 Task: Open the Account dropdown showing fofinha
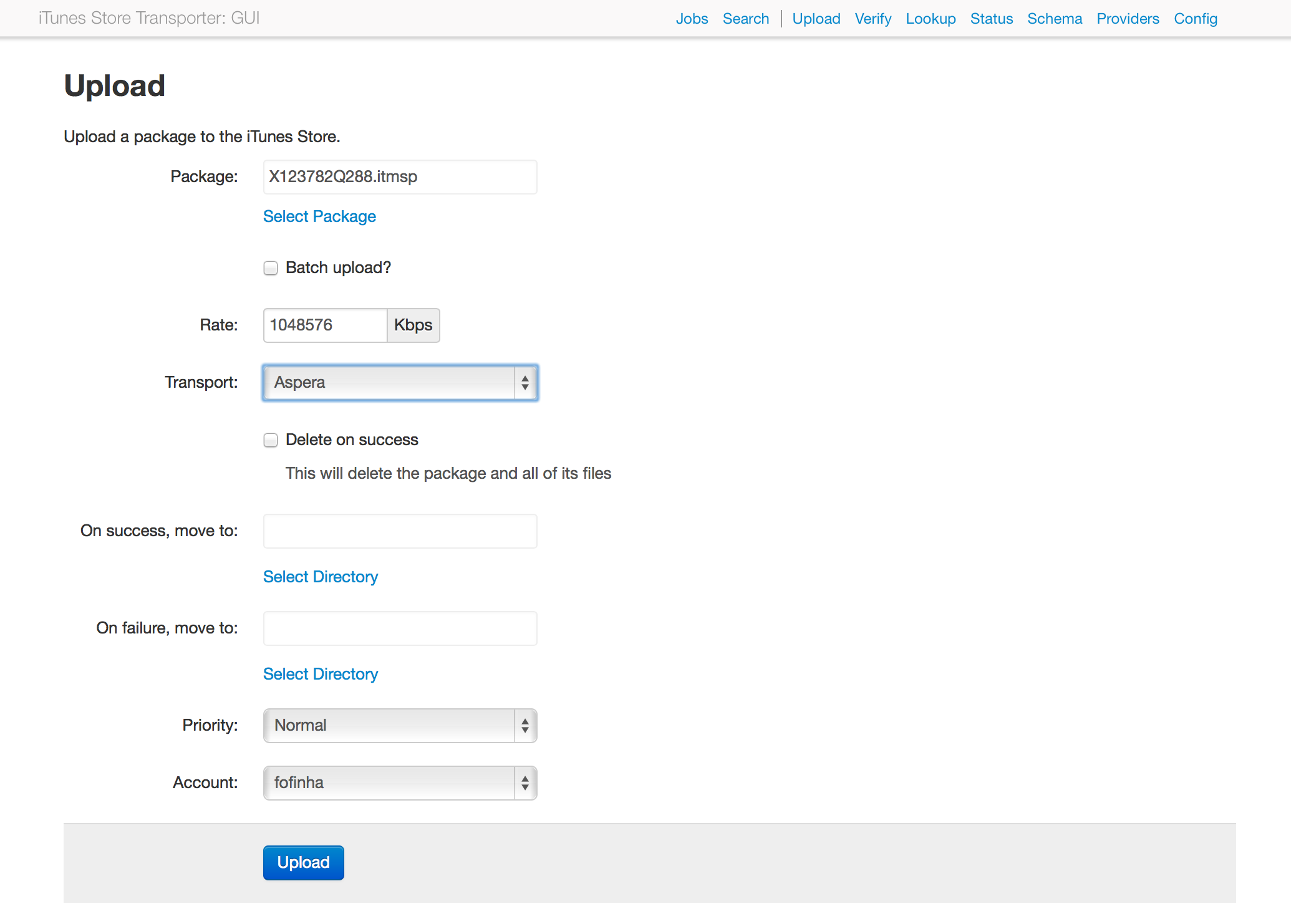coord(400,783)
